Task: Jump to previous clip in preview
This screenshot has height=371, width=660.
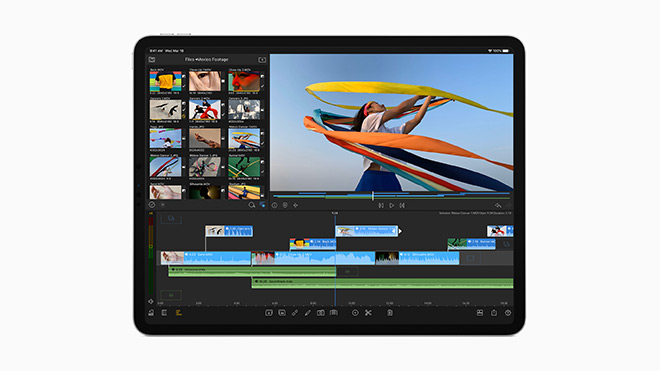Action: coord(381,206)
